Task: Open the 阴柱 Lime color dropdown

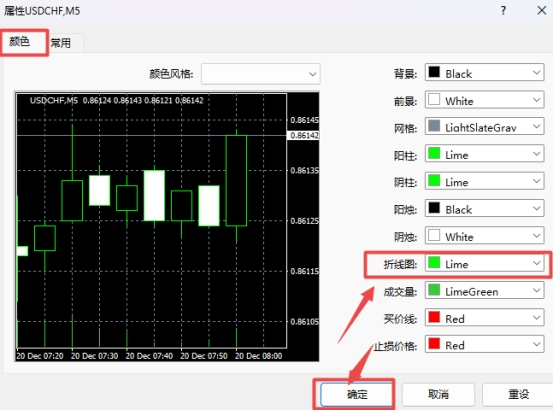Action: [484, 181]
